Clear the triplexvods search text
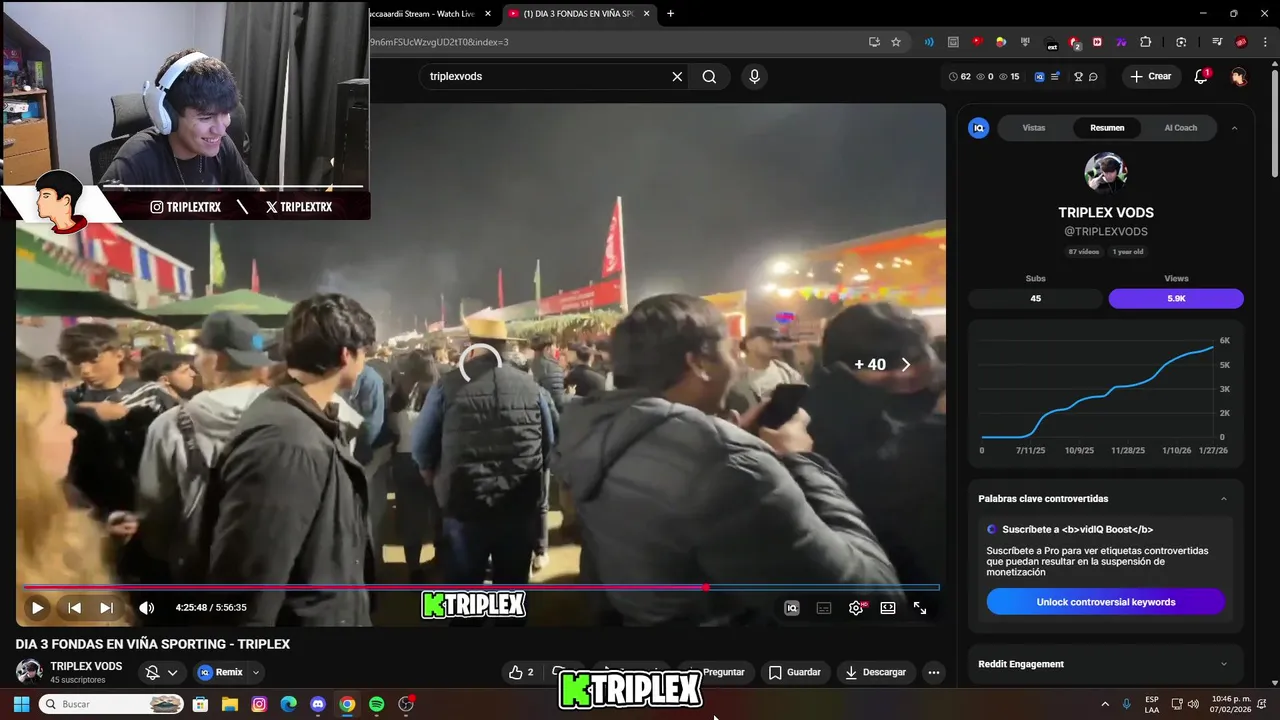This screenshot has height=720, width=1280. (677, 77)
